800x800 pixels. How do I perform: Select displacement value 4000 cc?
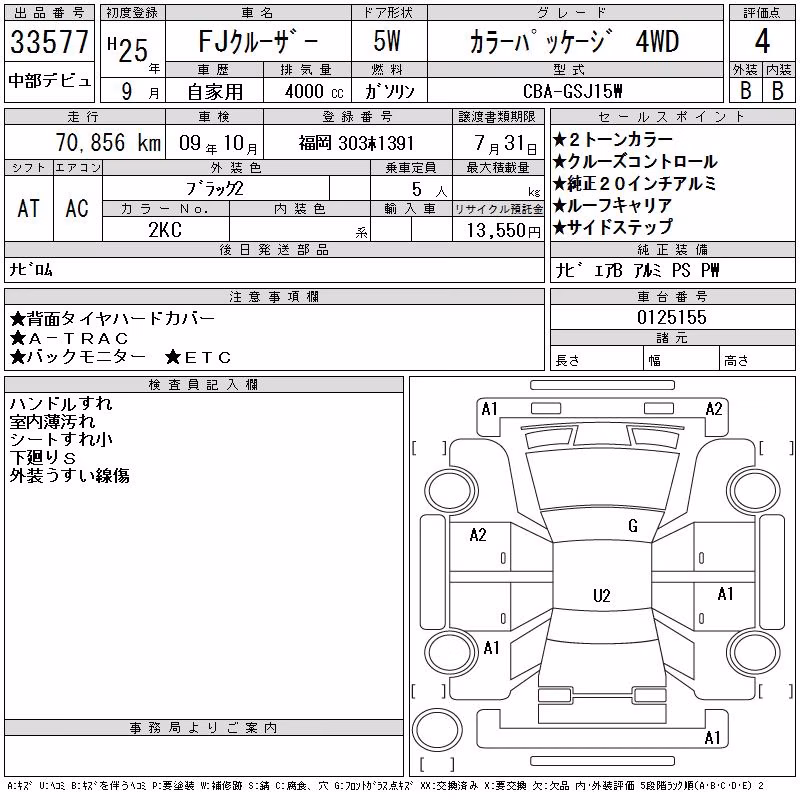314,92
